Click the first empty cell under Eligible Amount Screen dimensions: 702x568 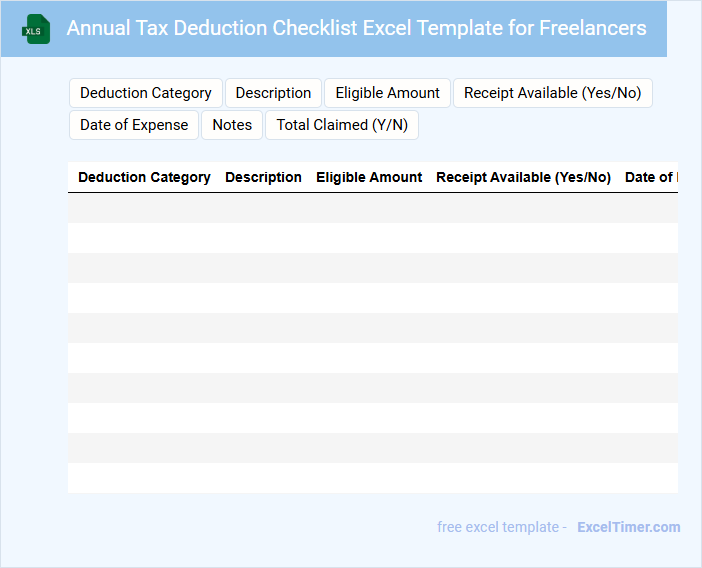point(369,208)
